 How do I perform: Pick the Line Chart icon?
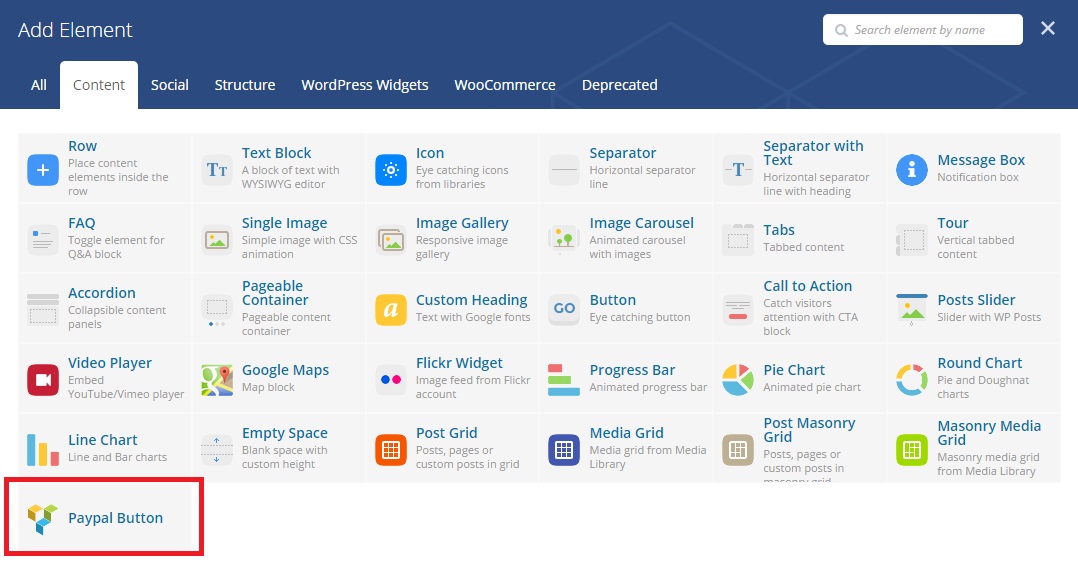coord(43,450)
